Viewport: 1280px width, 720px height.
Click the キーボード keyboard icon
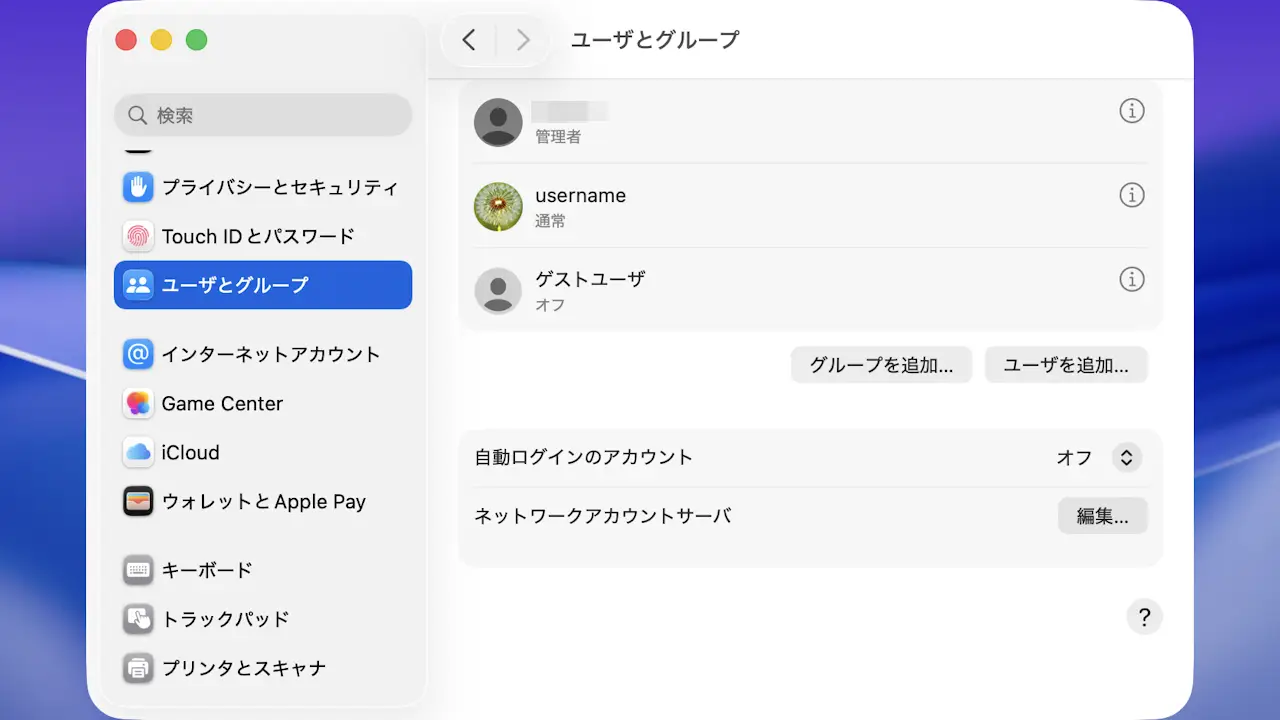[x=138, y=570]
